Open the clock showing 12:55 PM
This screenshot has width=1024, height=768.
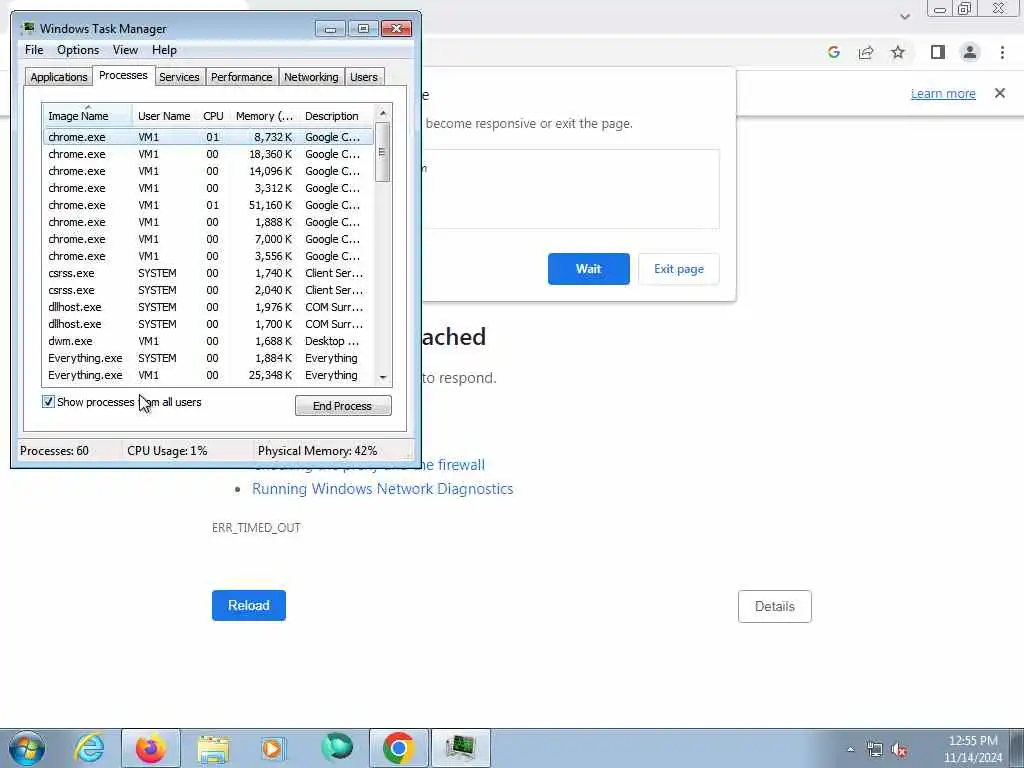click(x=973, y=748)
